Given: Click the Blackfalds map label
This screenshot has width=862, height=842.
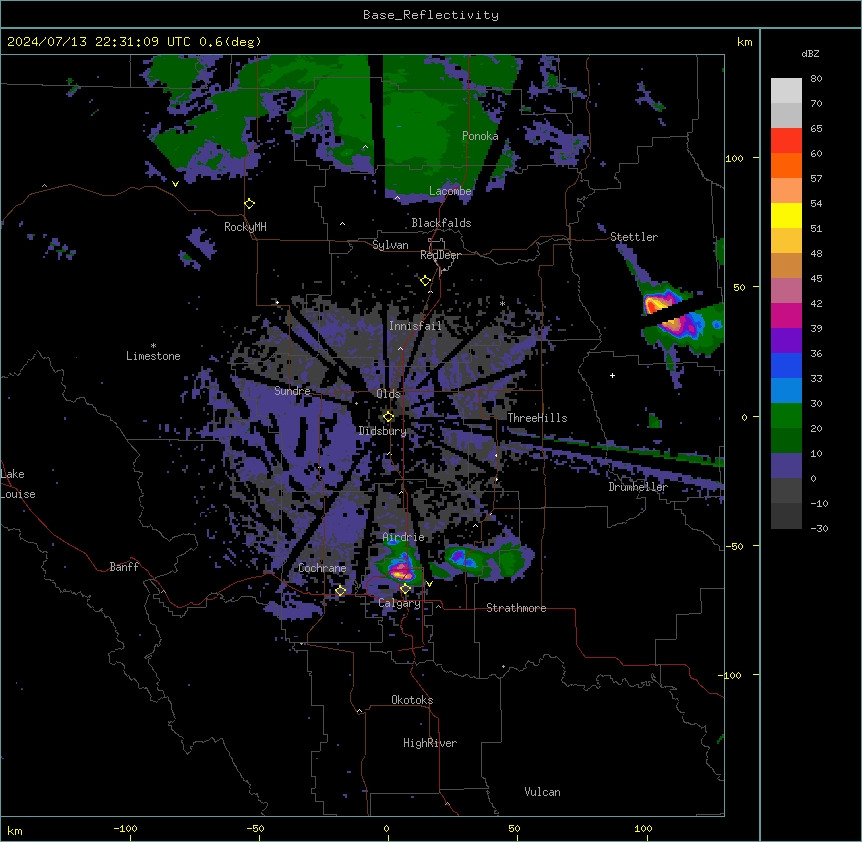Looking at the screenshot, I should click(441, 223).
